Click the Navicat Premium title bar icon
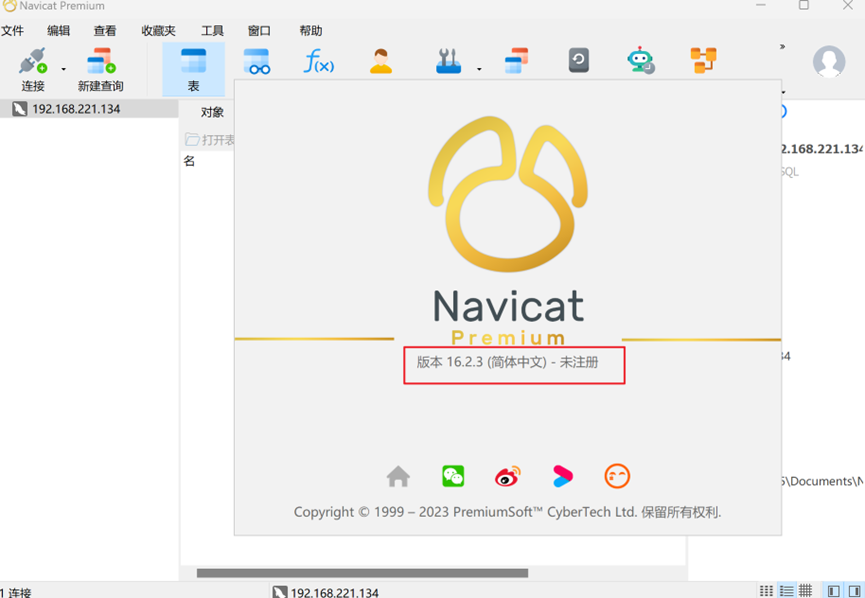This screenshot has height=598, width=865. [9, 6]
